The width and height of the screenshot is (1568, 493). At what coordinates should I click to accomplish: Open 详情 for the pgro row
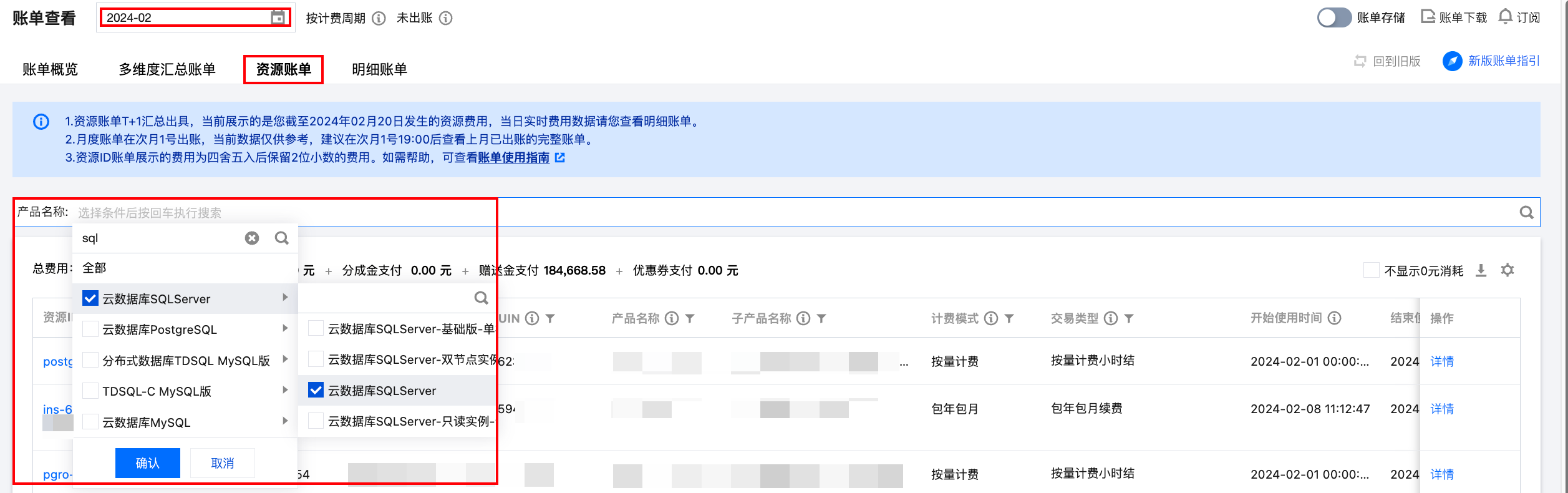(x=1442, y=474)
